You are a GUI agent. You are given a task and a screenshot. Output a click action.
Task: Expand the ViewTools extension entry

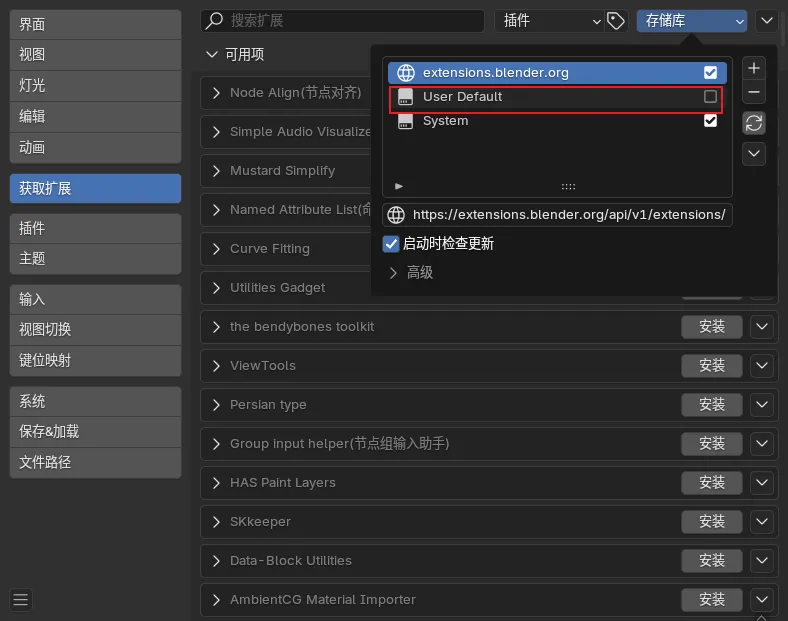click(x=216, y=366)
